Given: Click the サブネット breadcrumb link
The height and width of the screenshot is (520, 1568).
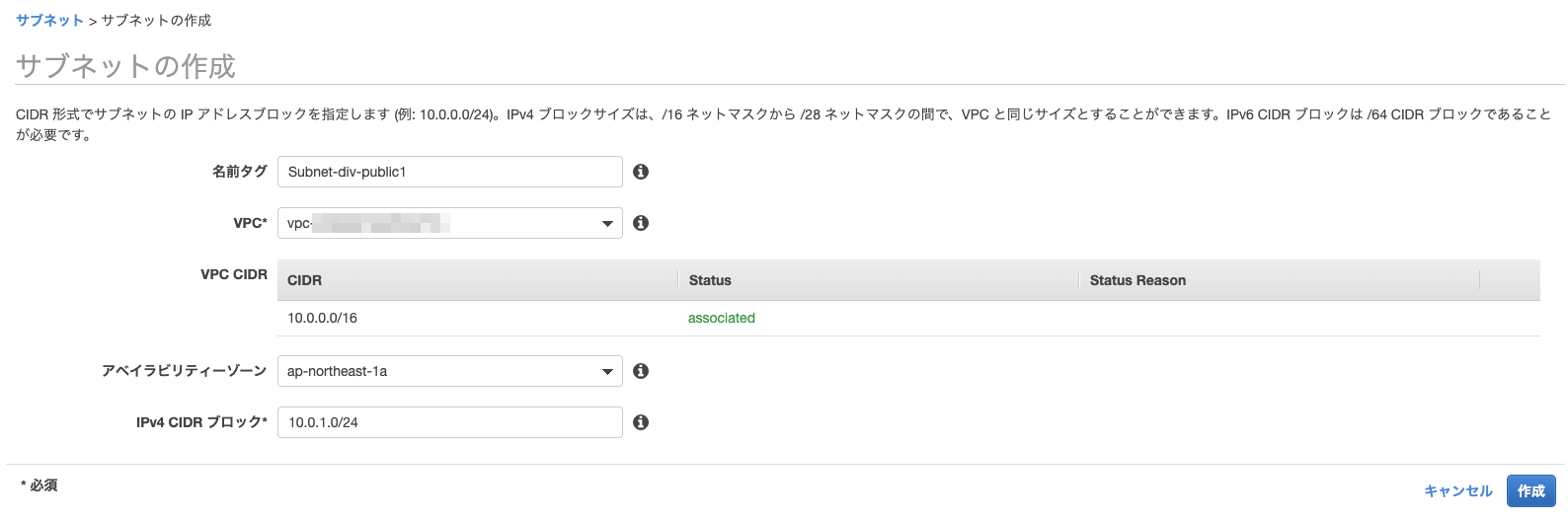Looking at the screenshot, I should pyautogui.click(x=49, y=20).
